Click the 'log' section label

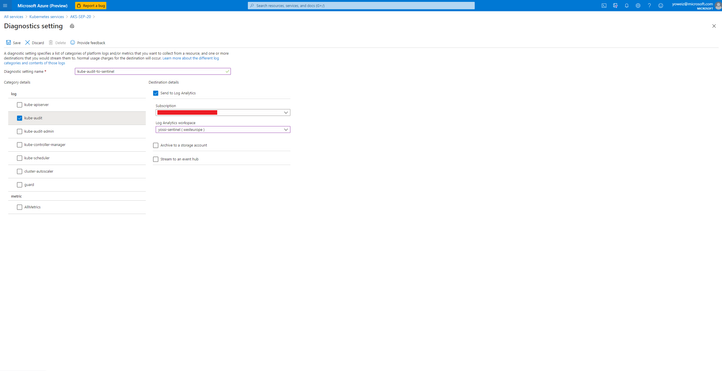point(13,94)
